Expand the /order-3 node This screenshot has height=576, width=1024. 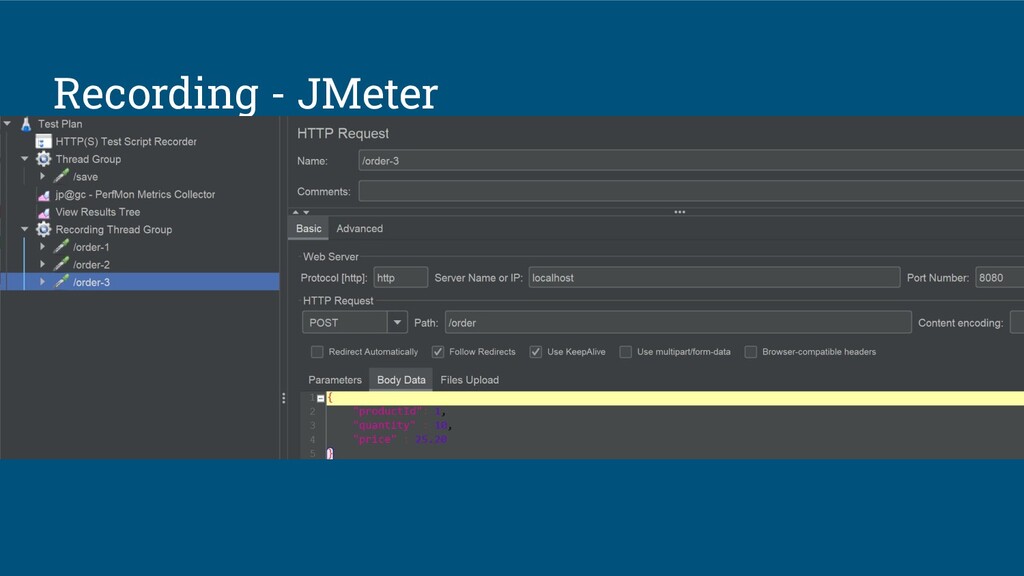tap(42, 282)
